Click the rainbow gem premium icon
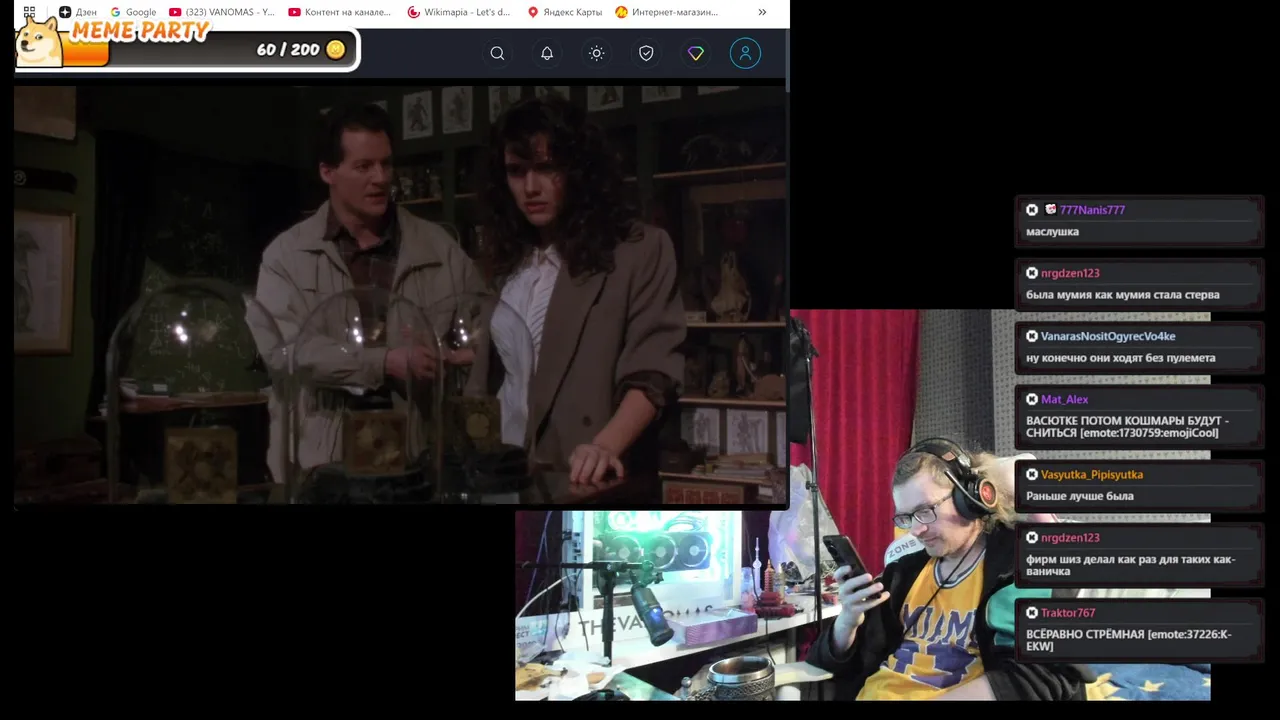The height and width of the screenshot is (720, 1280). (696, 53)
